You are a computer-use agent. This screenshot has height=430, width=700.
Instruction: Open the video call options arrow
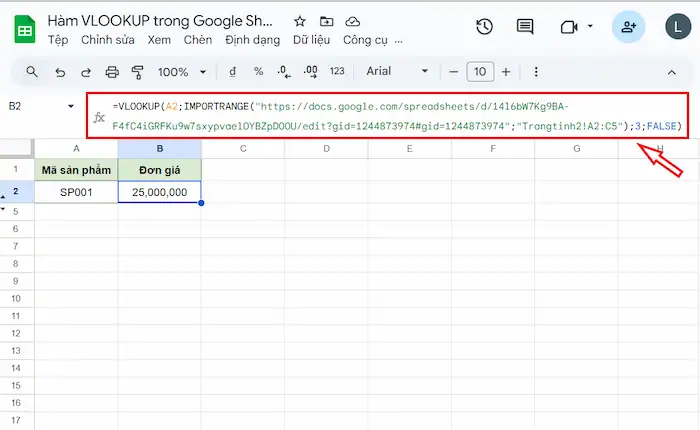pyautogui.click(x=591, y=27)
